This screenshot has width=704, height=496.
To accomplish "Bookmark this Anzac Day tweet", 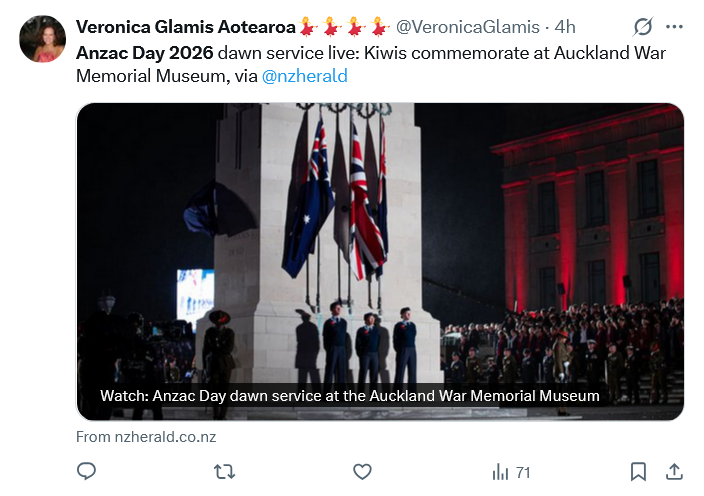I will click(638, 472).
